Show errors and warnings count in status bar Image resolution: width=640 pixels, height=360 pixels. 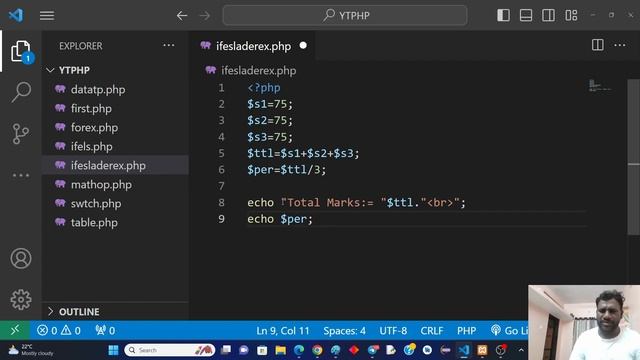59,330
